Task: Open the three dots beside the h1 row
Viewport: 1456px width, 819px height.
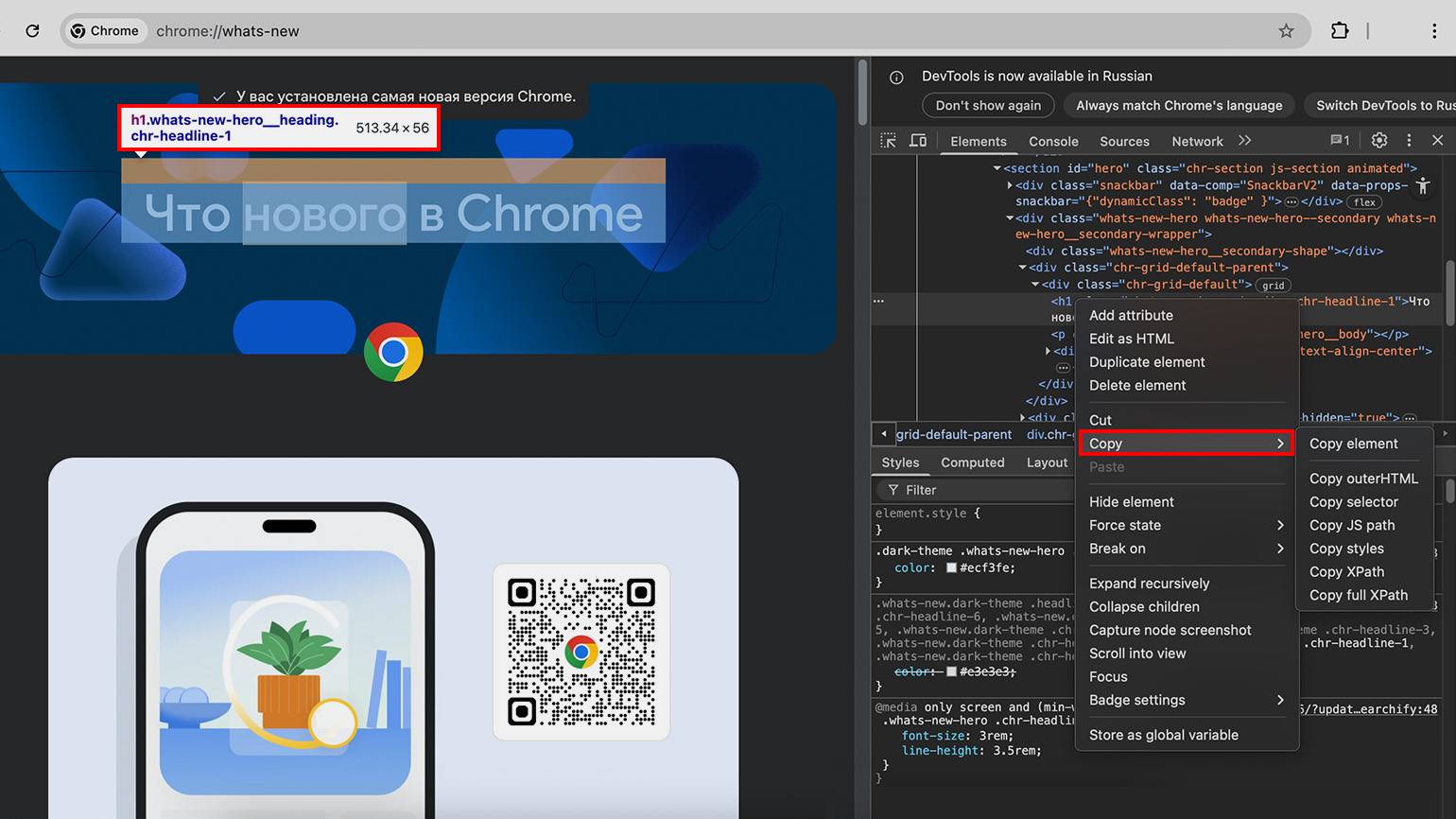Action: pyautogui.click(x=878, y=301)
